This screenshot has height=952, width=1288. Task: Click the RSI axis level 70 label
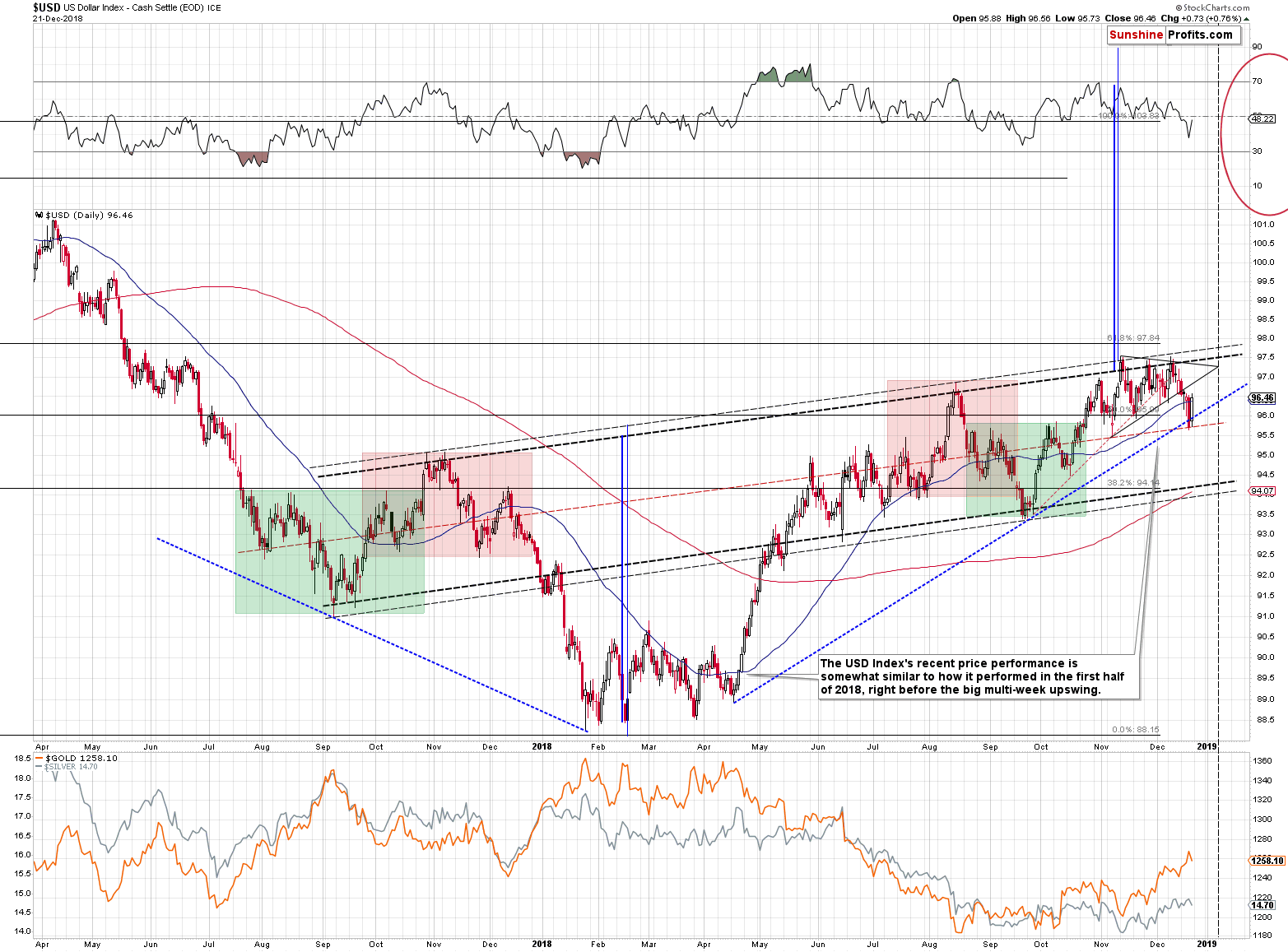(1257, 81)
